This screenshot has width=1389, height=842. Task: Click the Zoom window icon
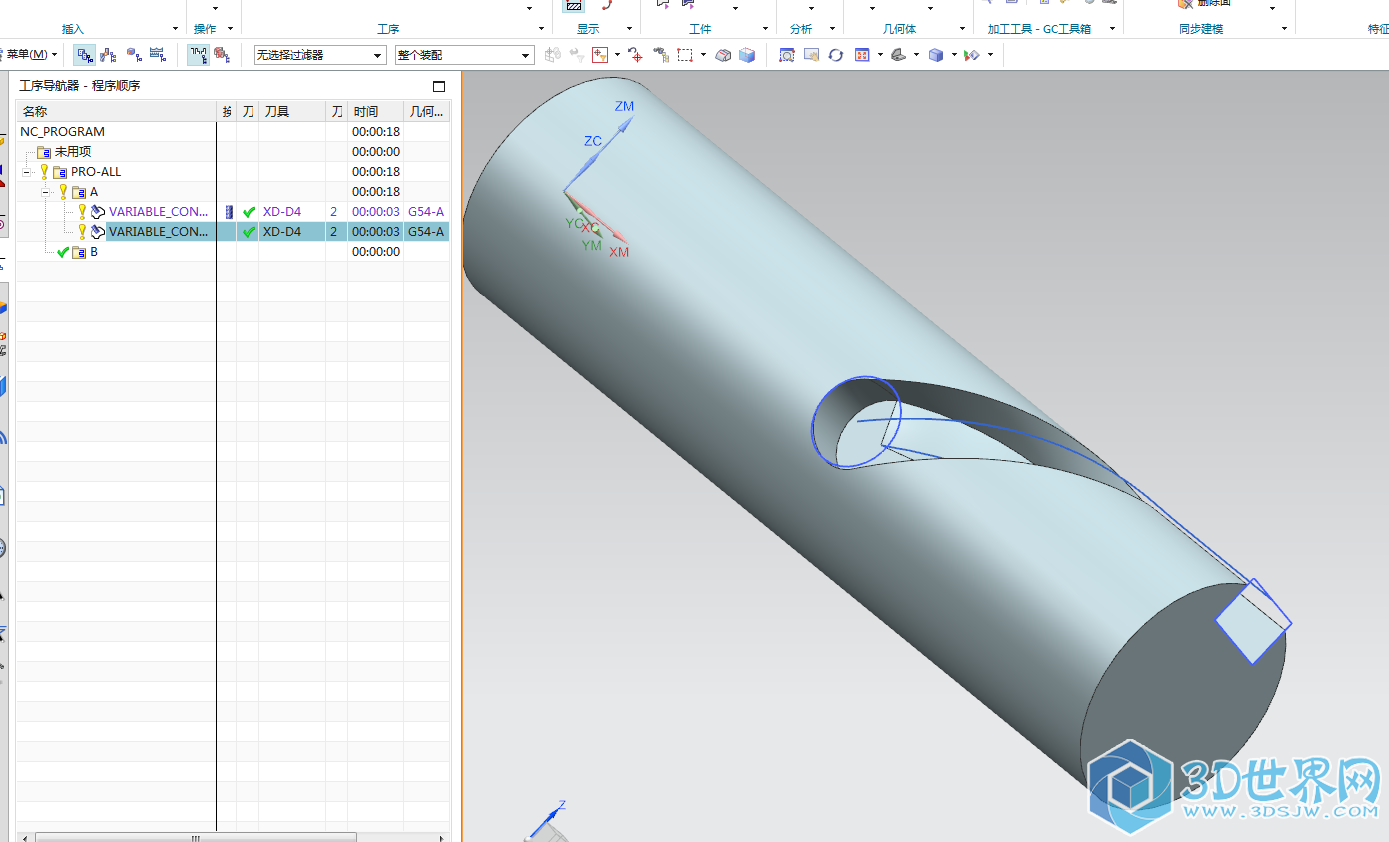[787, 55]
